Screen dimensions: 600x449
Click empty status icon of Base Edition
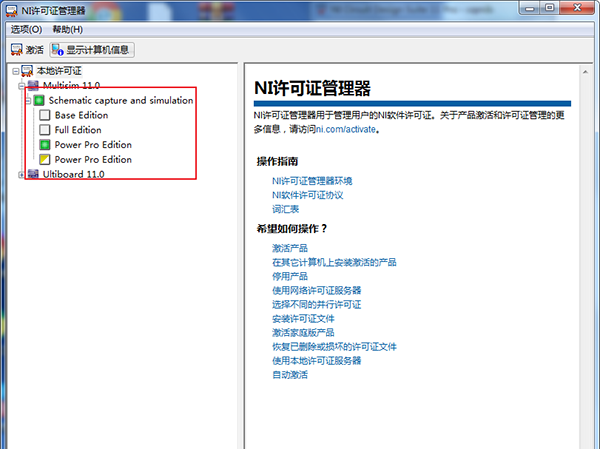click(45, 115)
